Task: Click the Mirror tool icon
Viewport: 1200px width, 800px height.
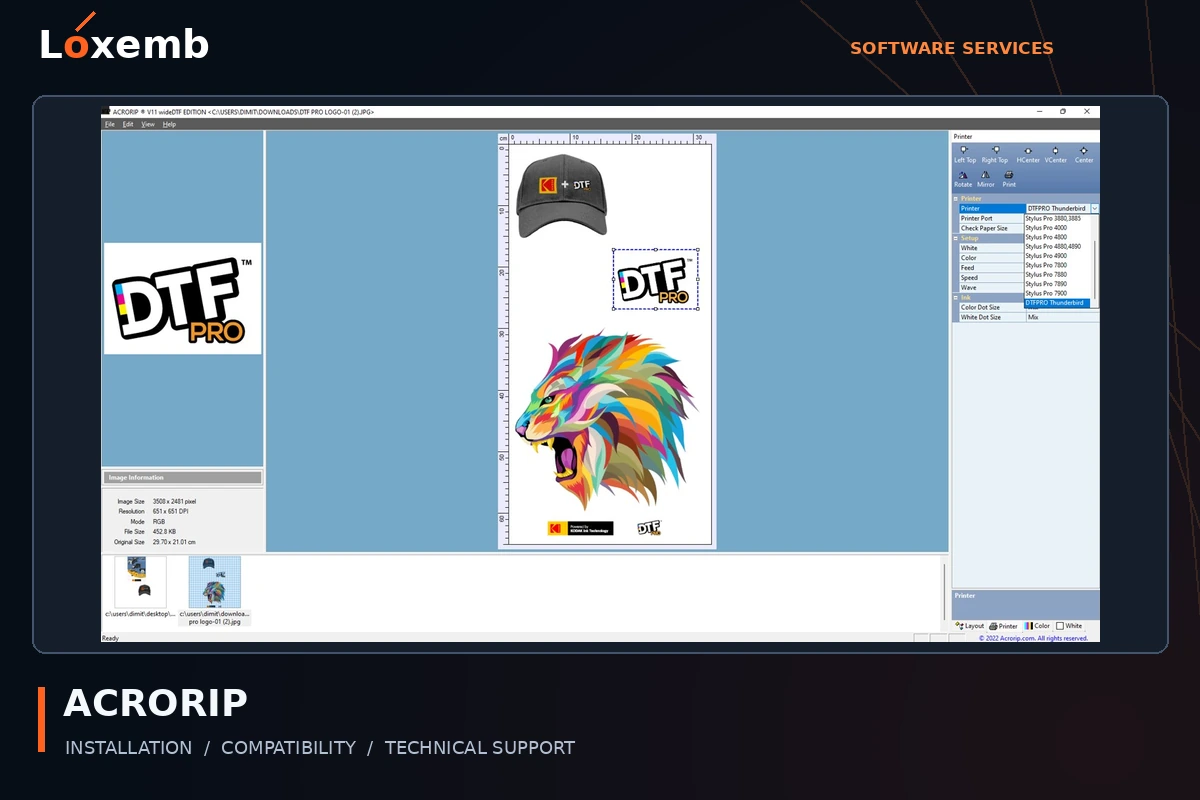Action: pos(986,175)
